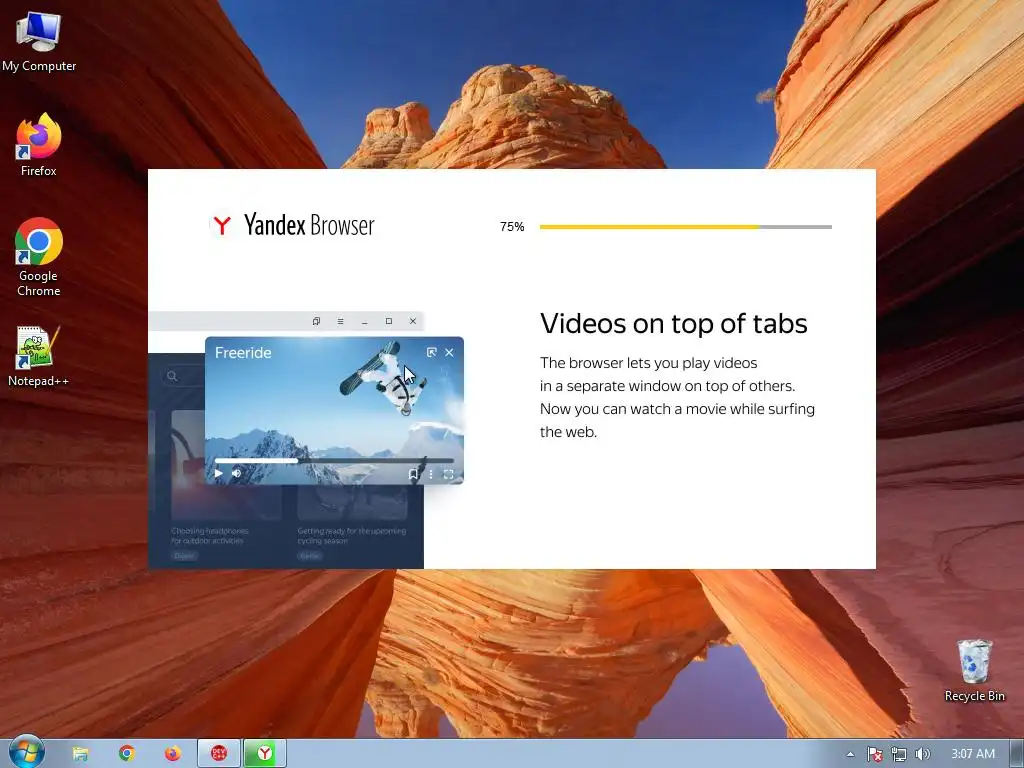Viewport: 1024px width, 768px height.
Task: Click the three-dot menu in the Freeride video
Action: tap(430, 474)
